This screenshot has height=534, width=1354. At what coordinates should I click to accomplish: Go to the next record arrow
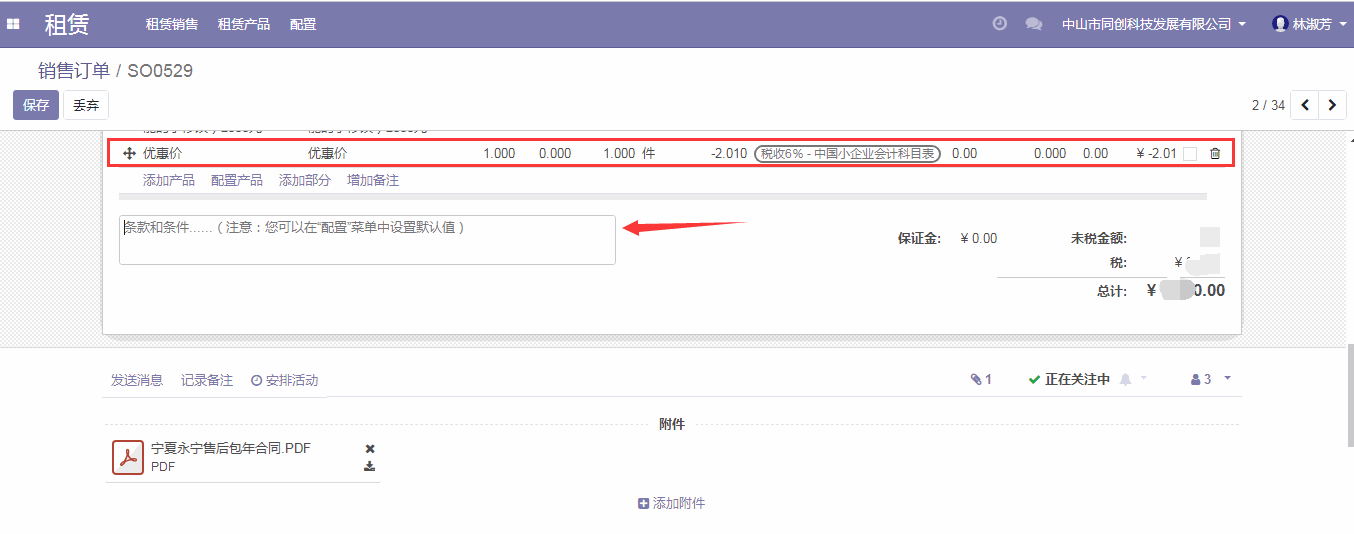click(x=1332, y=105)
